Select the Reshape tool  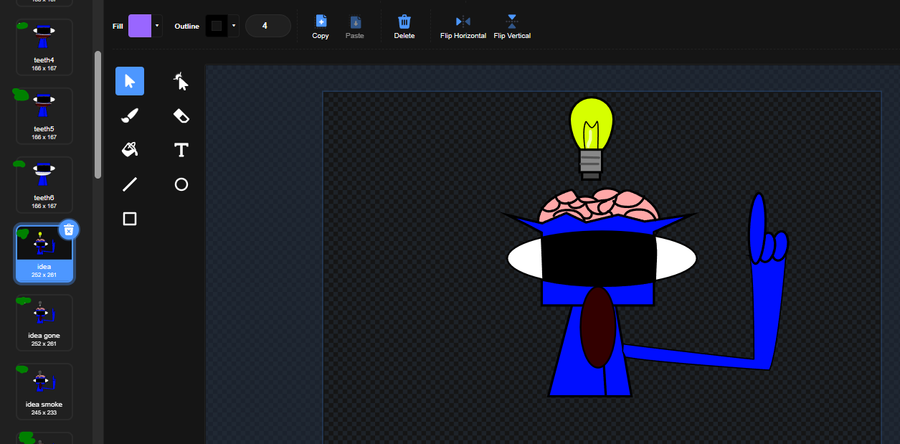click(181, 81)
